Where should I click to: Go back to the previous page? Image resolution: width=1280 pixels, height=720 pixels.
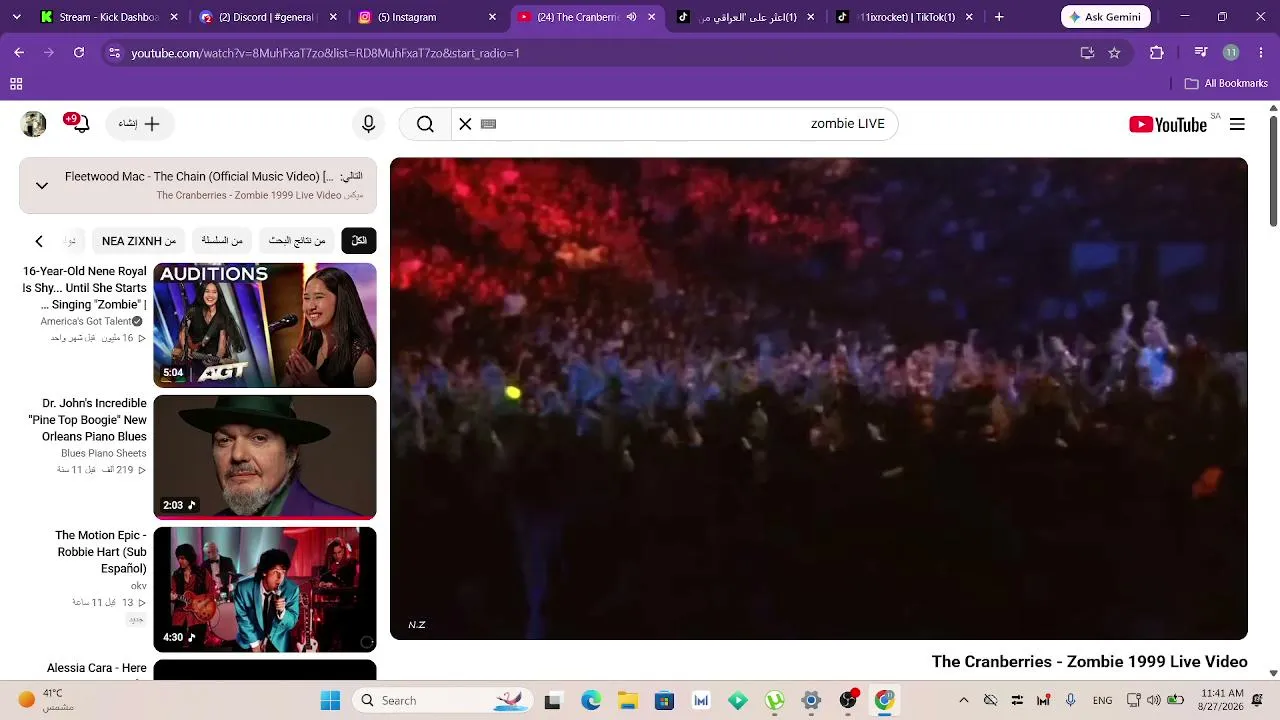tap(19, 53)
